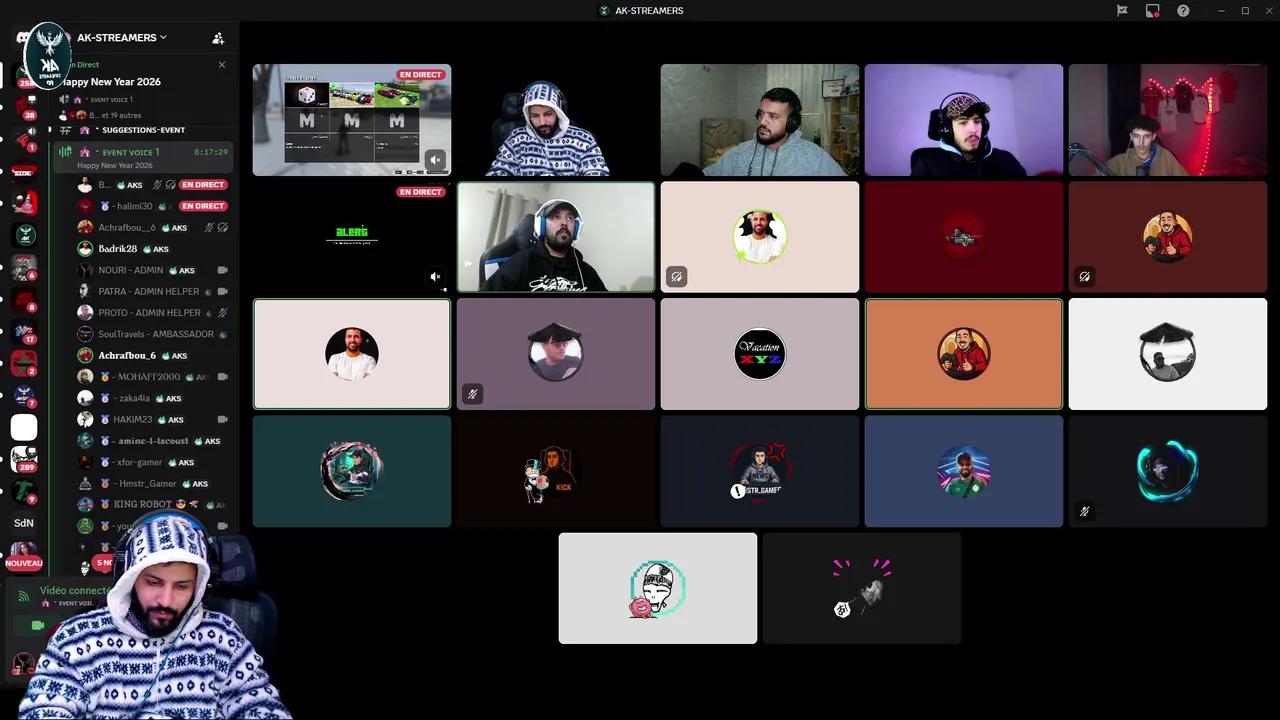The width and height of the screenshot is (1280, 720).
Task: Focus the KICK avatar tile
Action: [556, 471]
